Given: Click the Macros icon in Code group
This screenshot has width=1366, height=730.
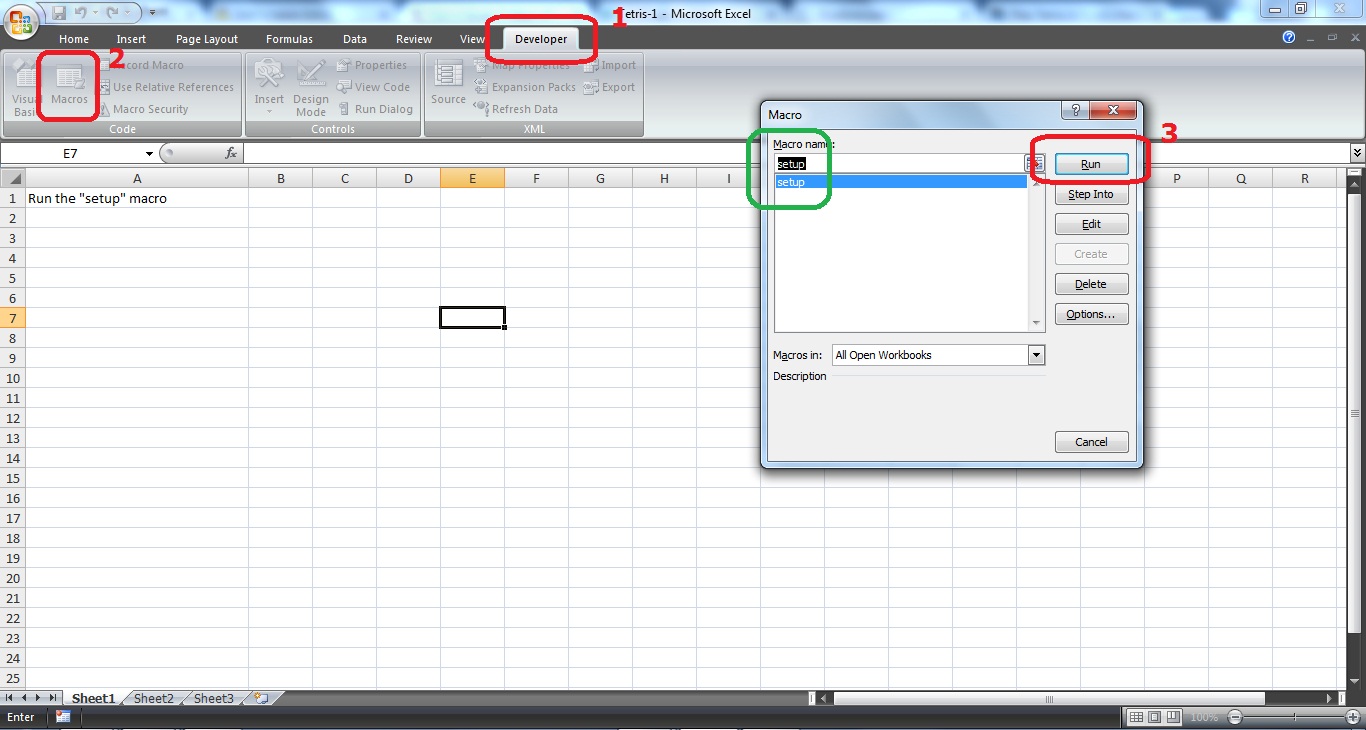Looking at the screenshot, I should coord(68,86).
